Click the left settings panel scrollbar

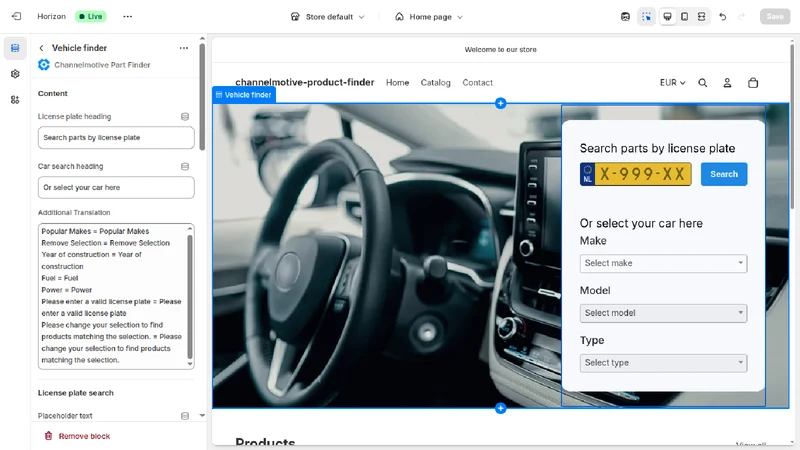pos(202,97)
